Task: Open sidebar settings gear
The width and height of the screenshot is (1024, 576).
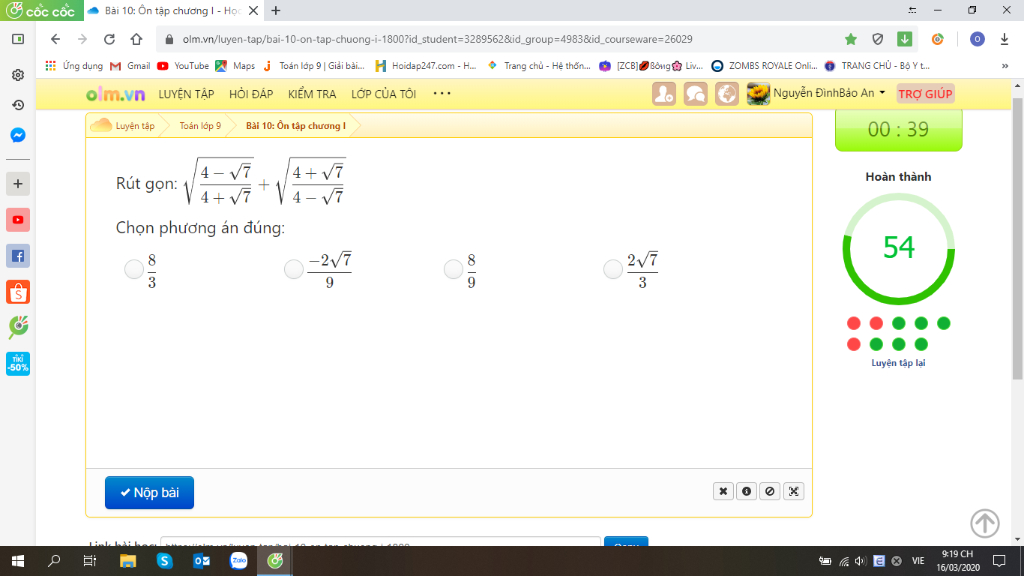Action: [18, 75]
